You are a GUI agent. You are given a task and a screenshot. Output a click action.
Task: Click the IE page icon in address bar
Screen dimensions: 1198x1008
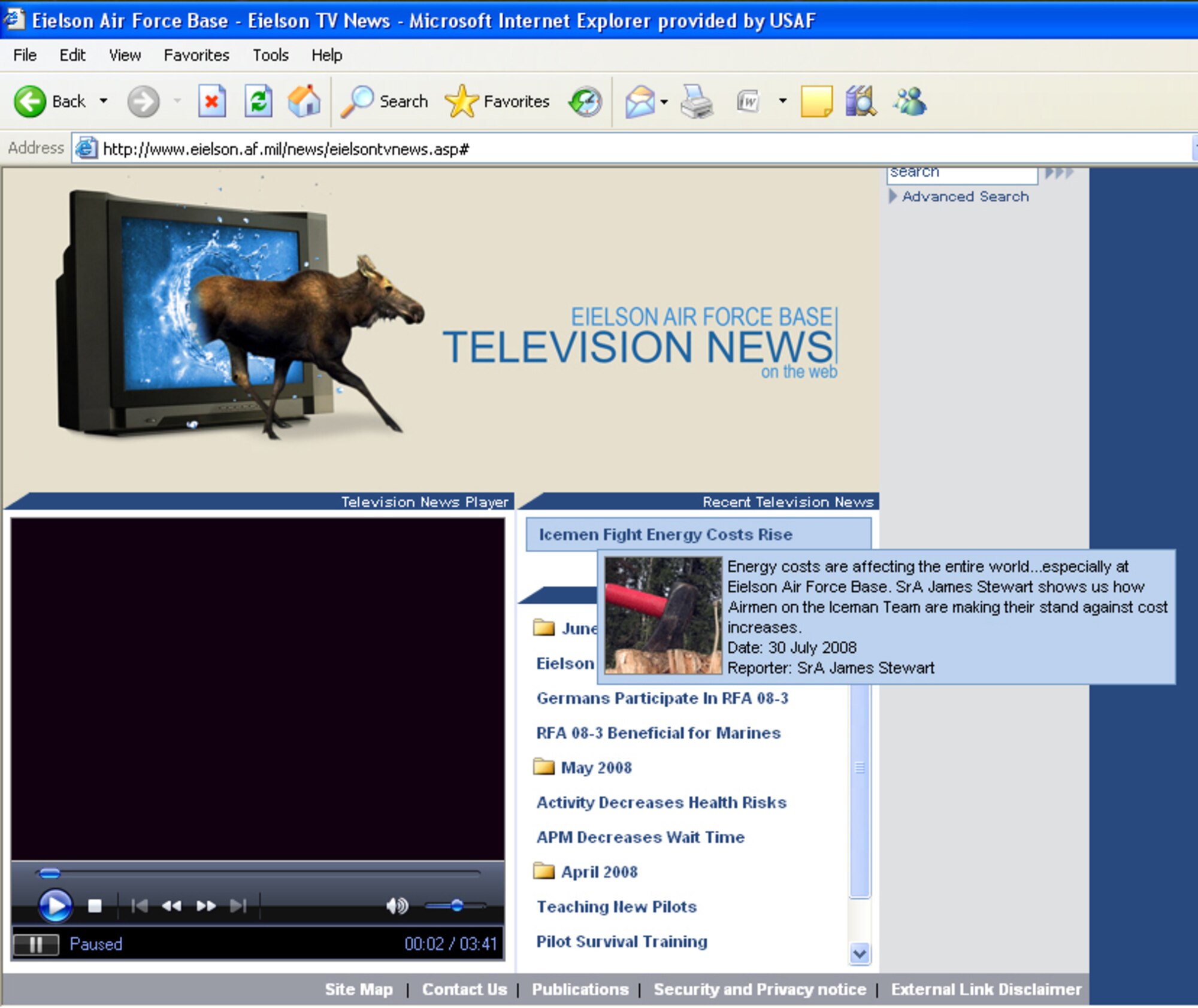(86, 149)
